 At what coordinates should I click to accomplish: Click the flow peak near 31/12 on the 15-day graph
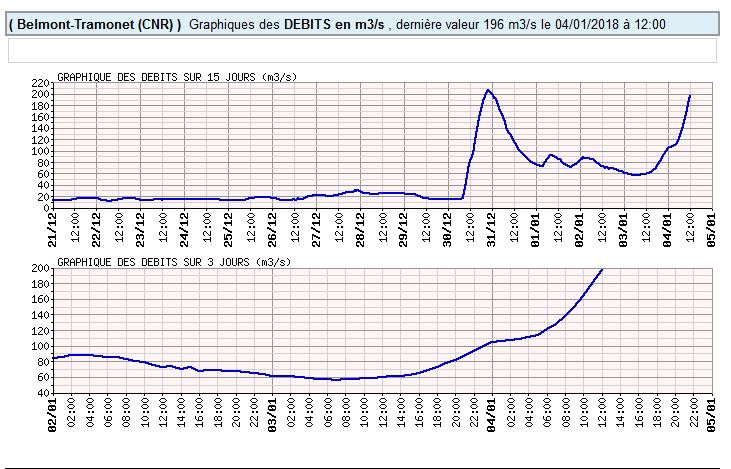pyautogui.click(x=488, y=90)
